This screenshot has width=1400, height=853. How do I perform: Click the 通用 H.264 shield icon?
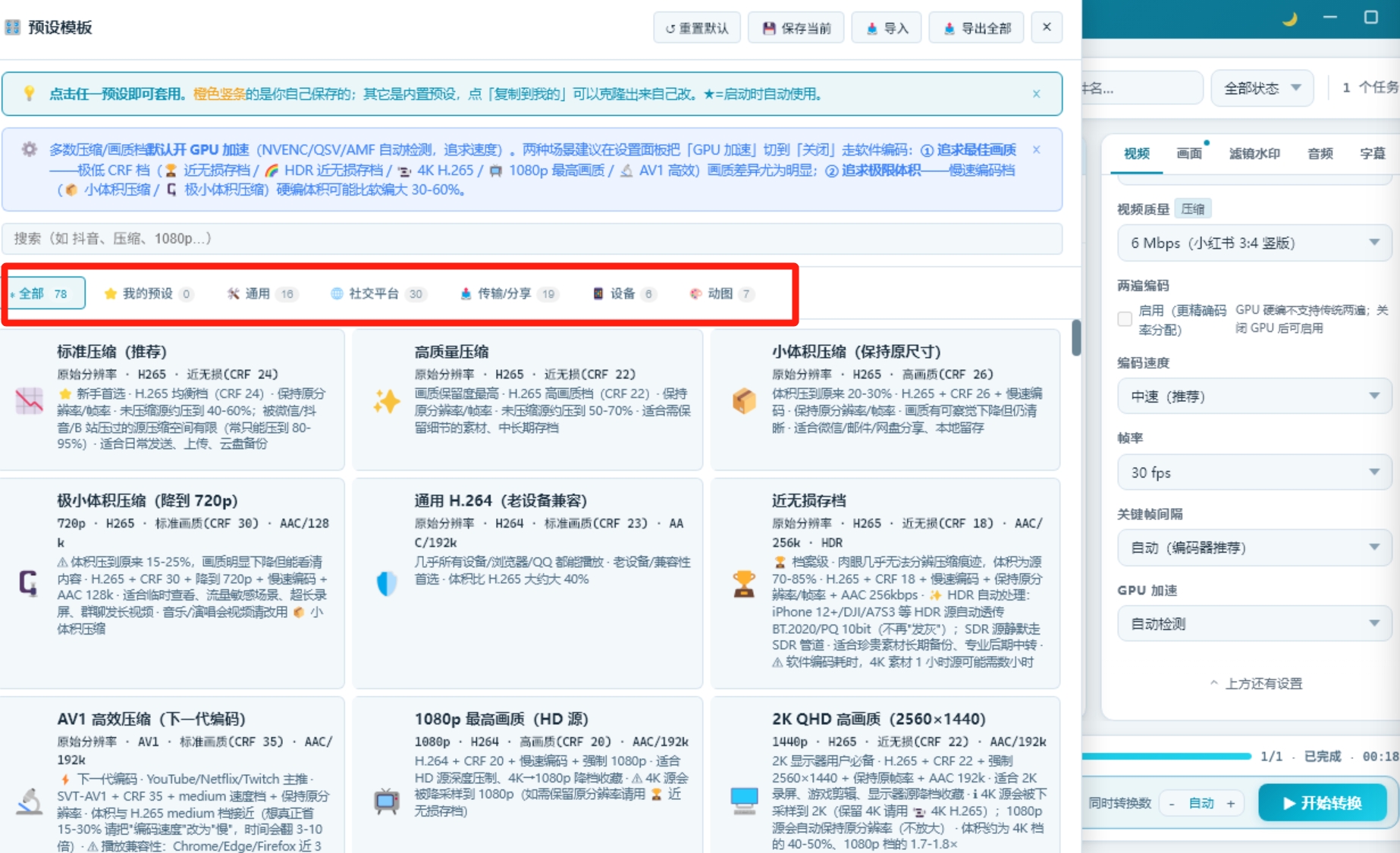(387, 582)
